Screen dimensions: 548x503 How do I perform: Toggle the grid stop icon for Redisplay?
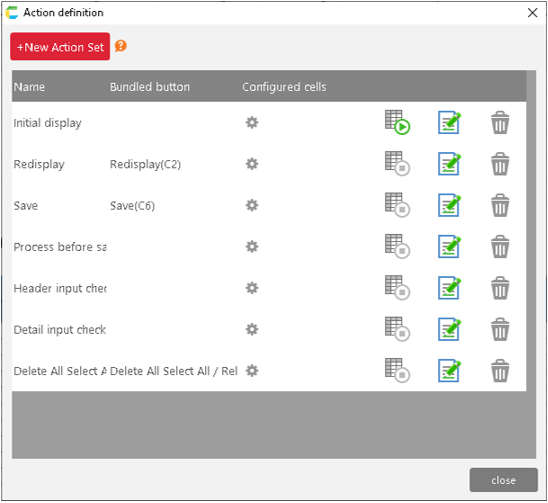pyautogui.click(x=397, y=164)
